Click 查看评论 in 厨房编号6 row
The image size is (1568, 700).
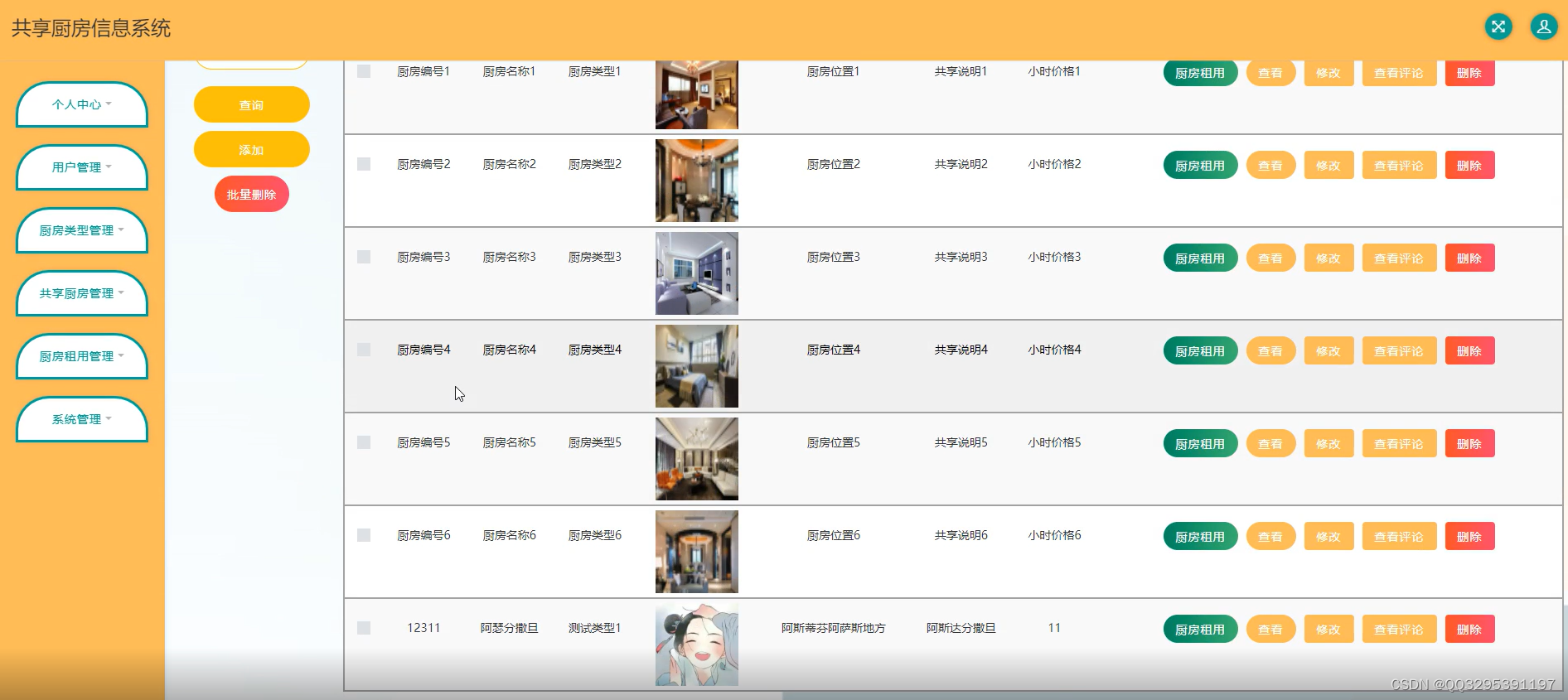pyautogui.click(x=1399, y=537)
